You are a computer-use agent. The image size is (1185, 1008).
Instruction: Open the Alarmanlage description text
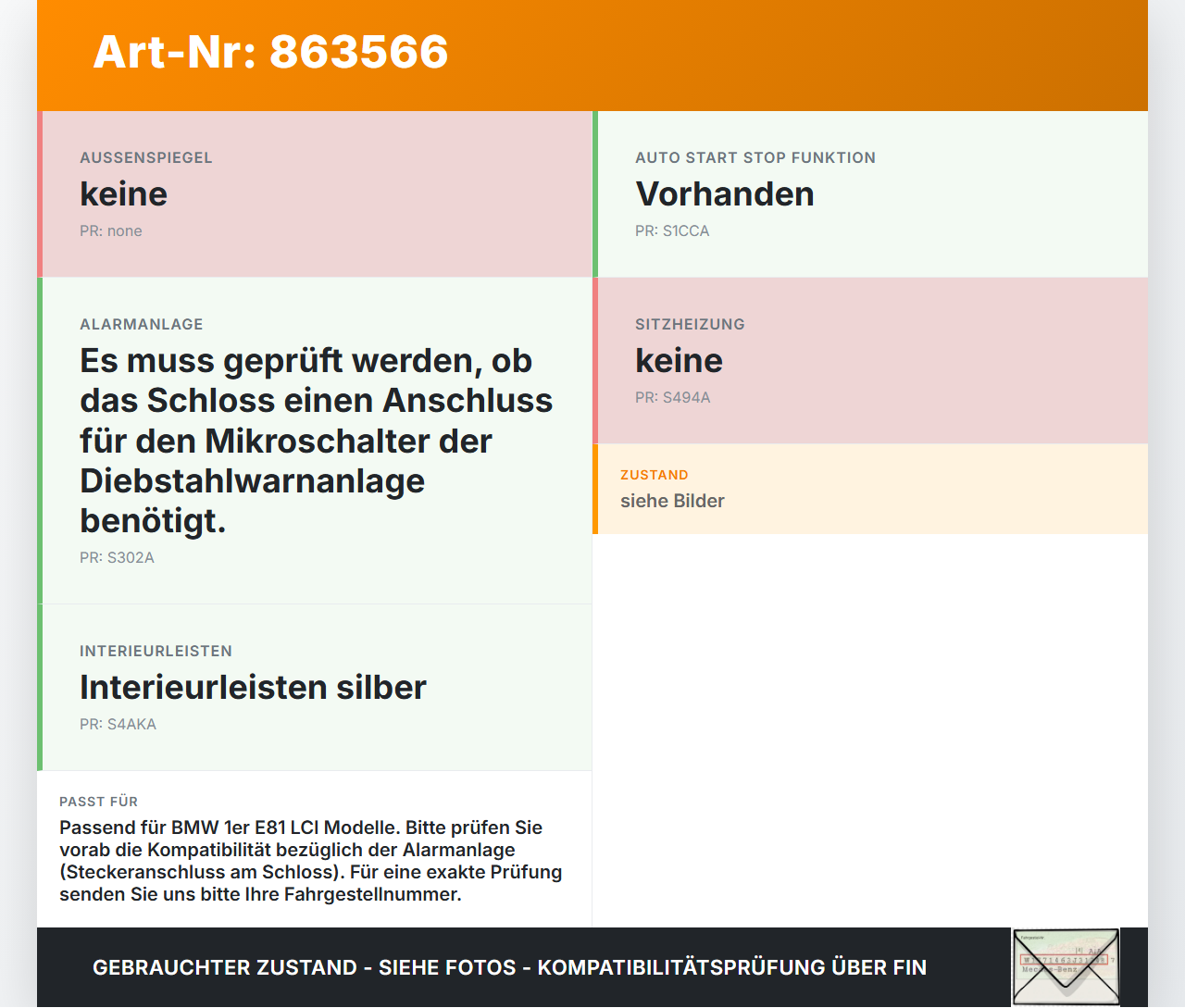tap(316, 441)
